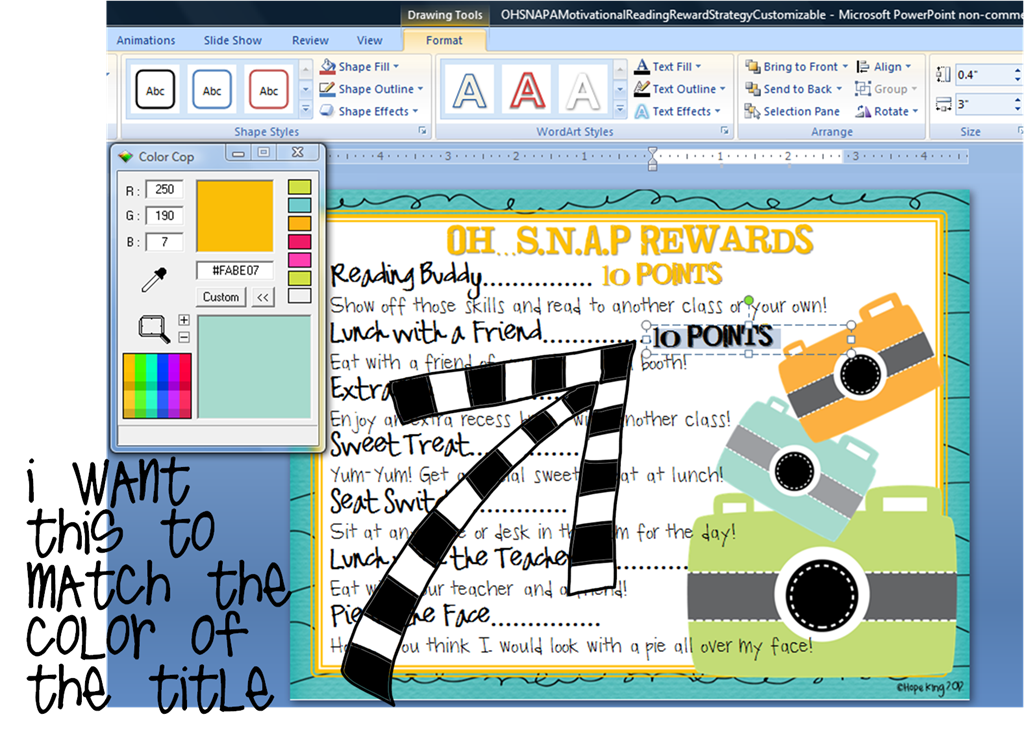The height and width of the screenshot is (732, 1024).
Task: Open the Rotate dropdown menu
Action: pos(916,111)
